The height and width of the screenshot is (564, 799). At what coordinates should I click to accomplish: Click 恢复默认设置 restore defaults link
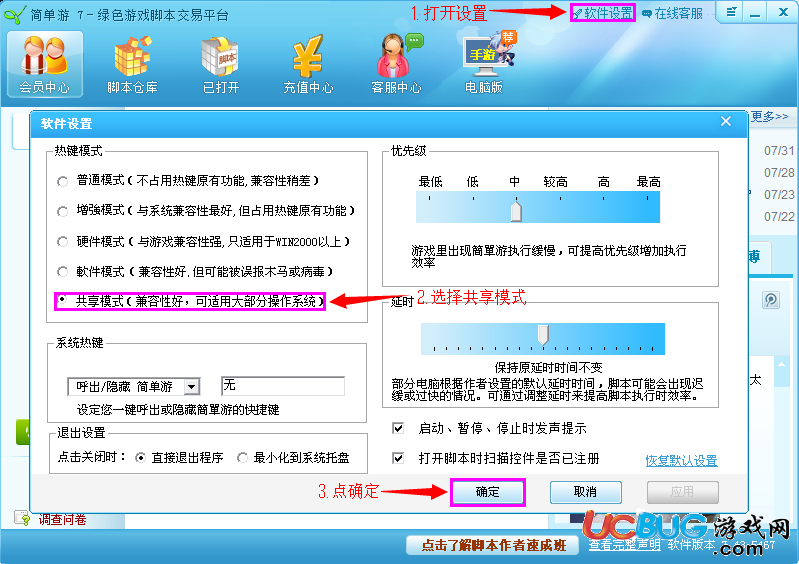[x=681, y=461]
